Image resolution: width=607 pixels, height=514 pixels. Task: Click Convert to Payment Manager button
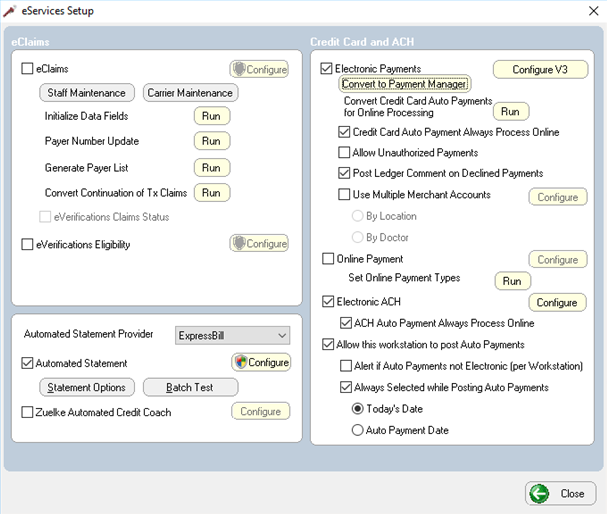[405, 84]
